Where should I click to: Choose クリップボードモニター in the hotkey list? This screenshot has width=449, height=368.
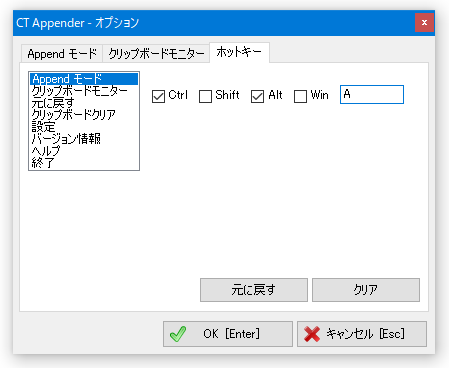84,90
